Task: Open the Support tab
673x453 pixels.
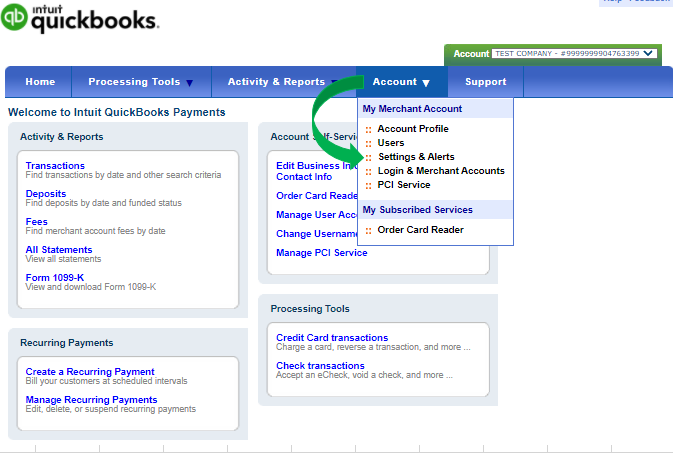Action: click(x=485, y=82)
